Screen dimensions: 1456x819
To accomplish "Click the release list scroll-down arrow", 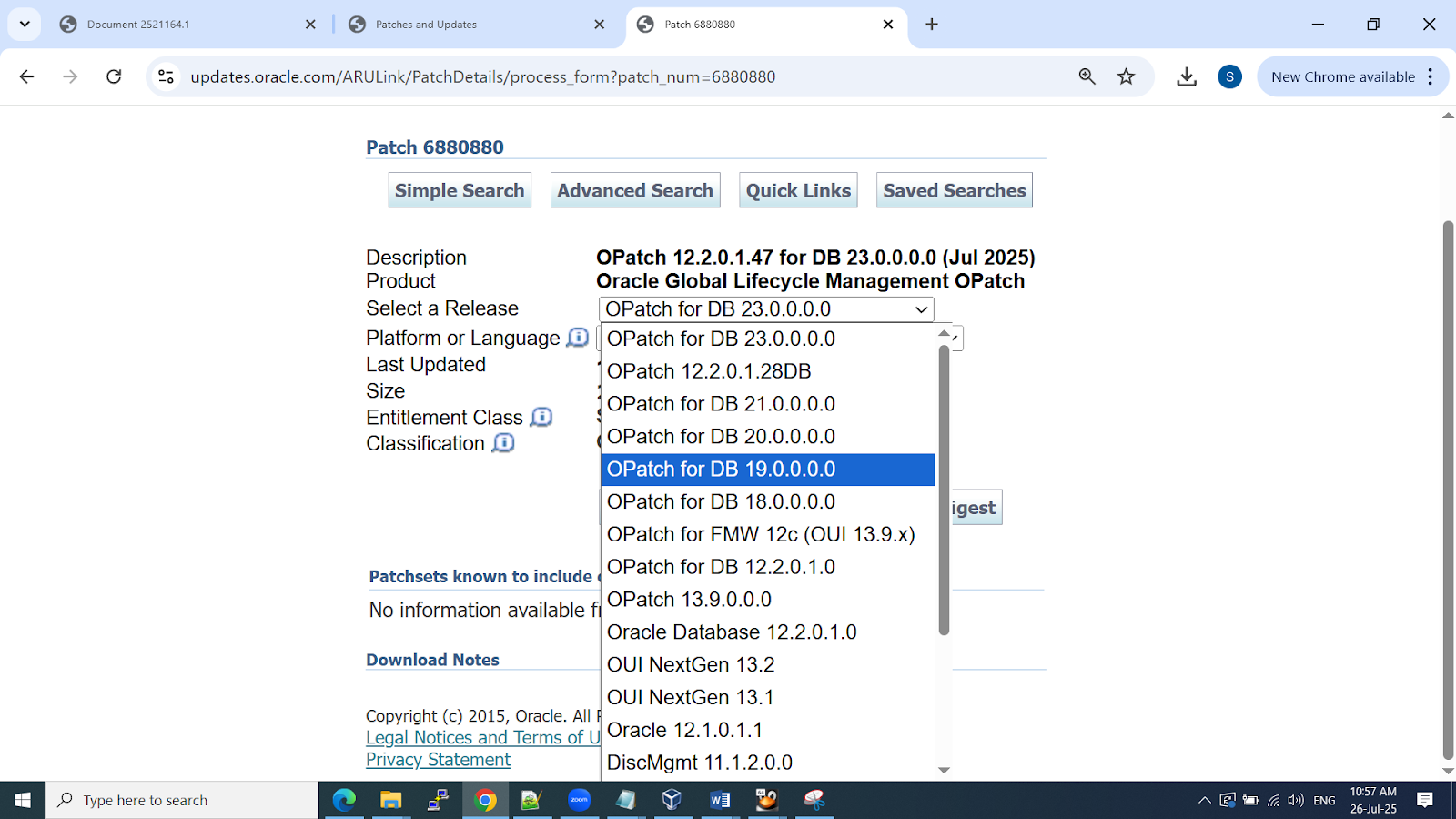I will 944,771.
